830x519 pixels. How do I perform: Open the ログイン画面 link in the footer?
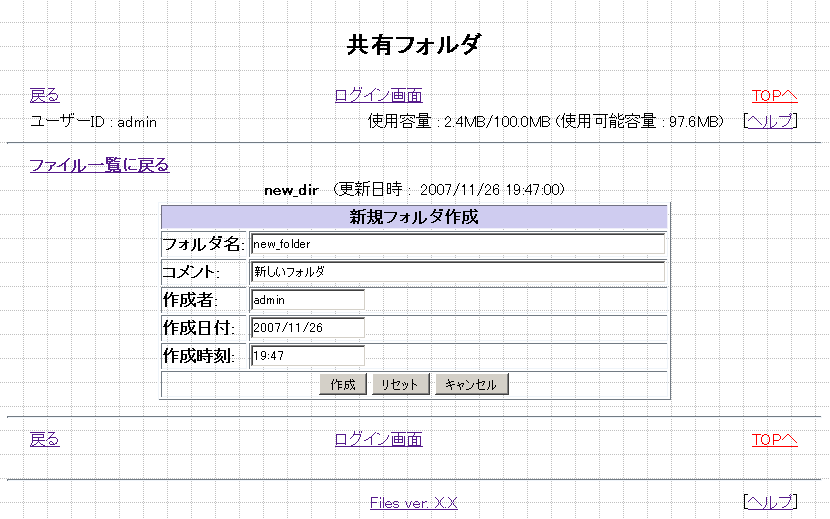click(x=378, y=439)
